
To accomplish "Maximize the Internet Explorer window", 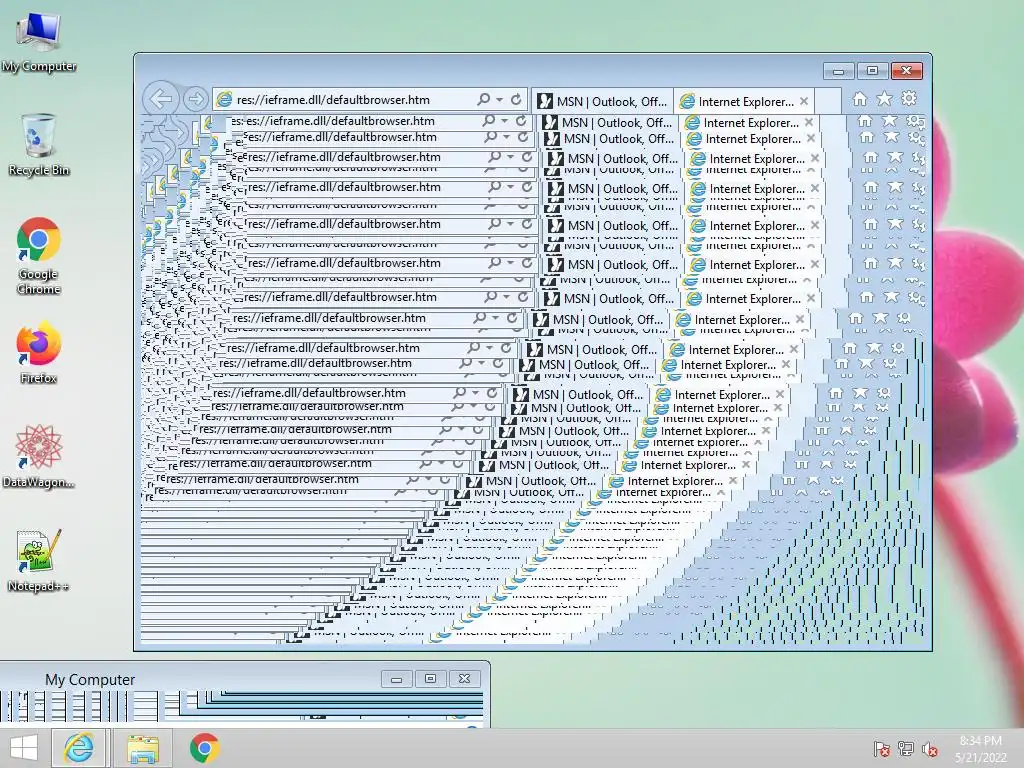I will tap(872, 71).
